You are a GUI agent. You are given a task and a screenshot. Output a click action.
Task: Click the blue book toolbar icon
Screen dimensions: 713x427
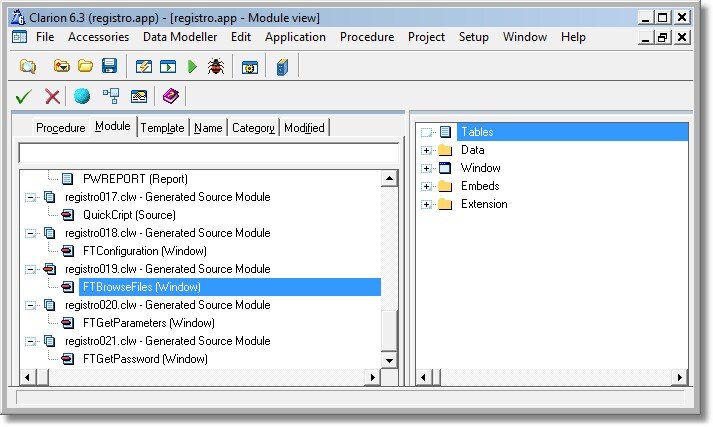(282, 67)
